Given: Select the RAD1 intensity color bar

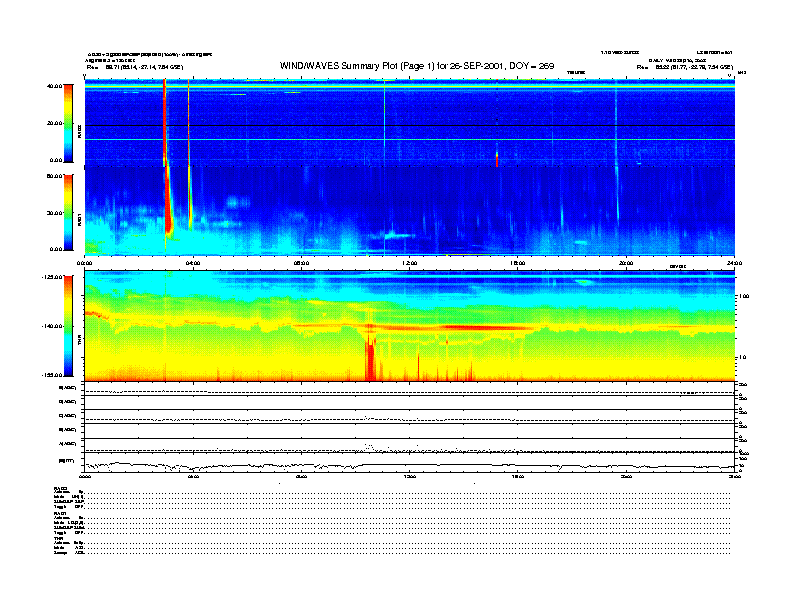Looking at the screenshot, I should click(x=67, y=211).
